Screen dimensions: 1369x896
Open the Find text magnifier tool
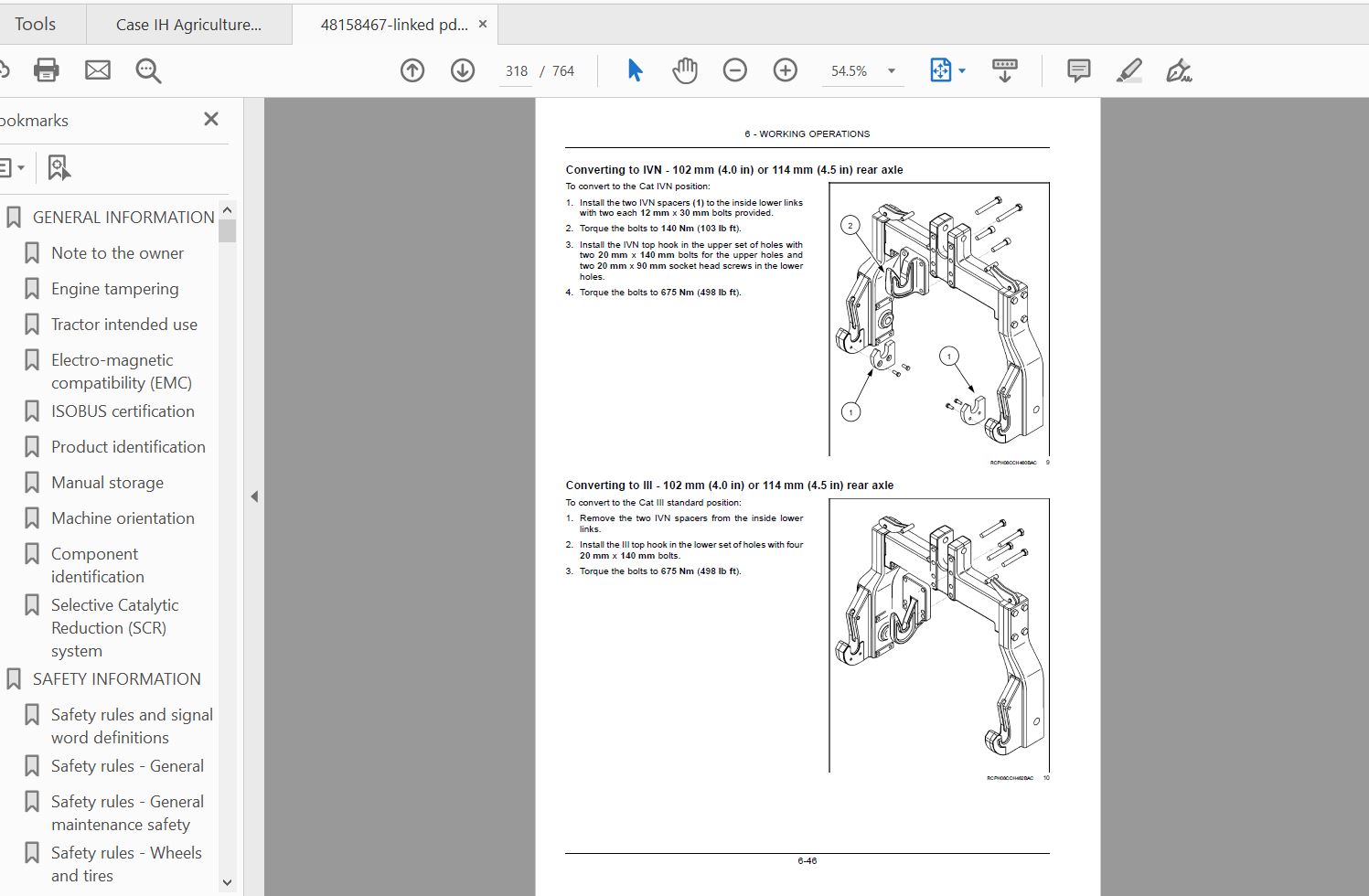click(148, 70)
